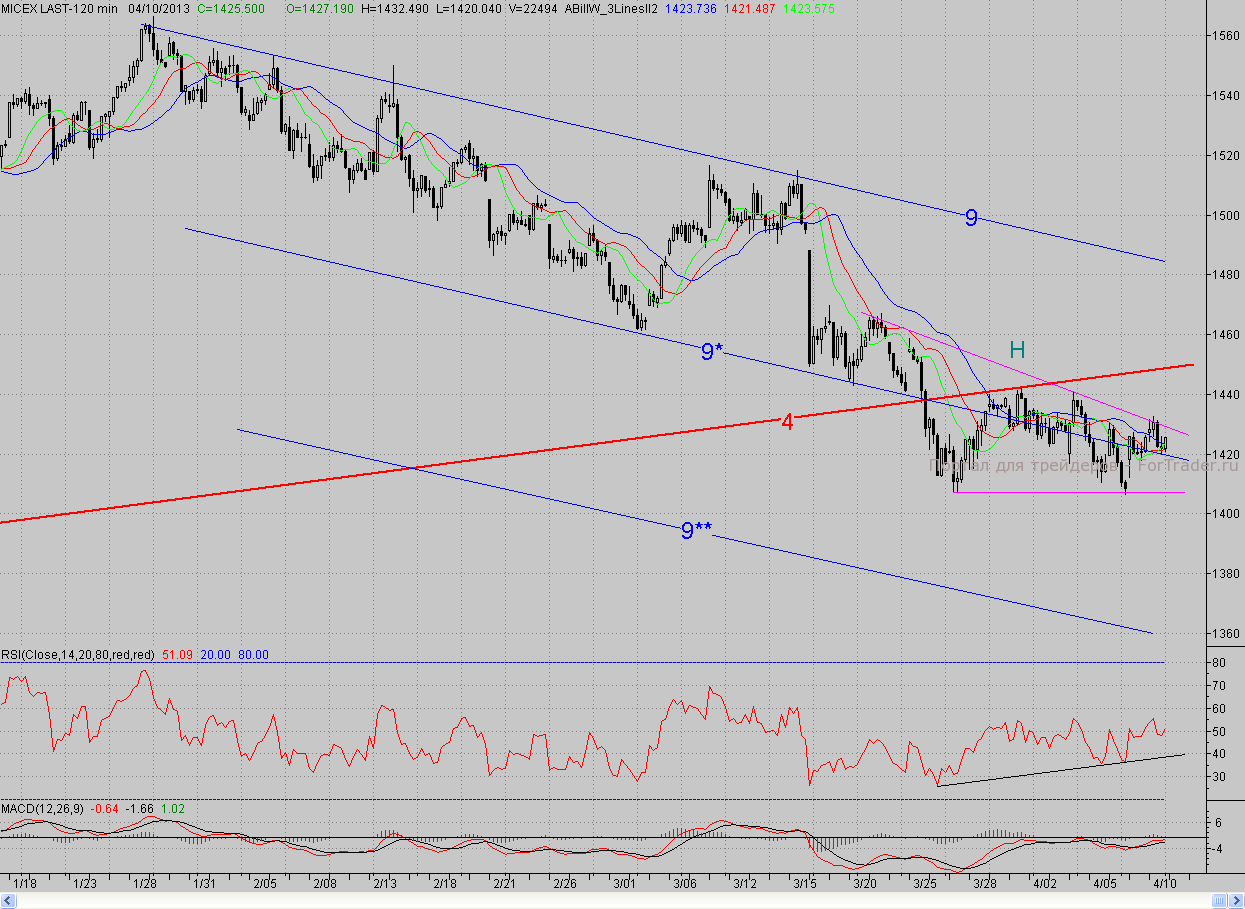1245x909 pixels.
Task: Click the blue channel label 9
Action: pyautogui.click(x=971, y=218)
